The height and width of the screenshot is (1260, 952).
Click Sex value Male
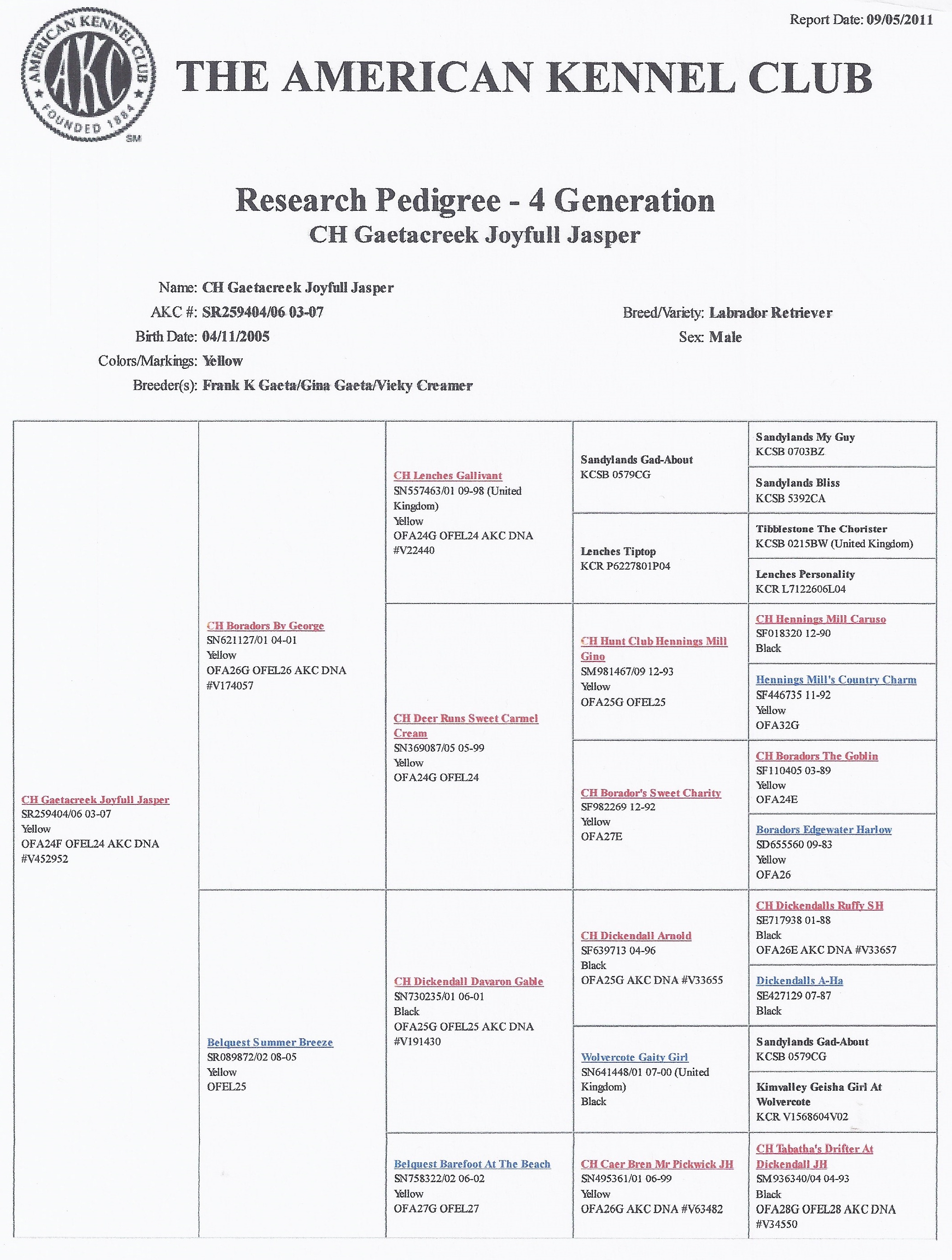tap(725, 337)
